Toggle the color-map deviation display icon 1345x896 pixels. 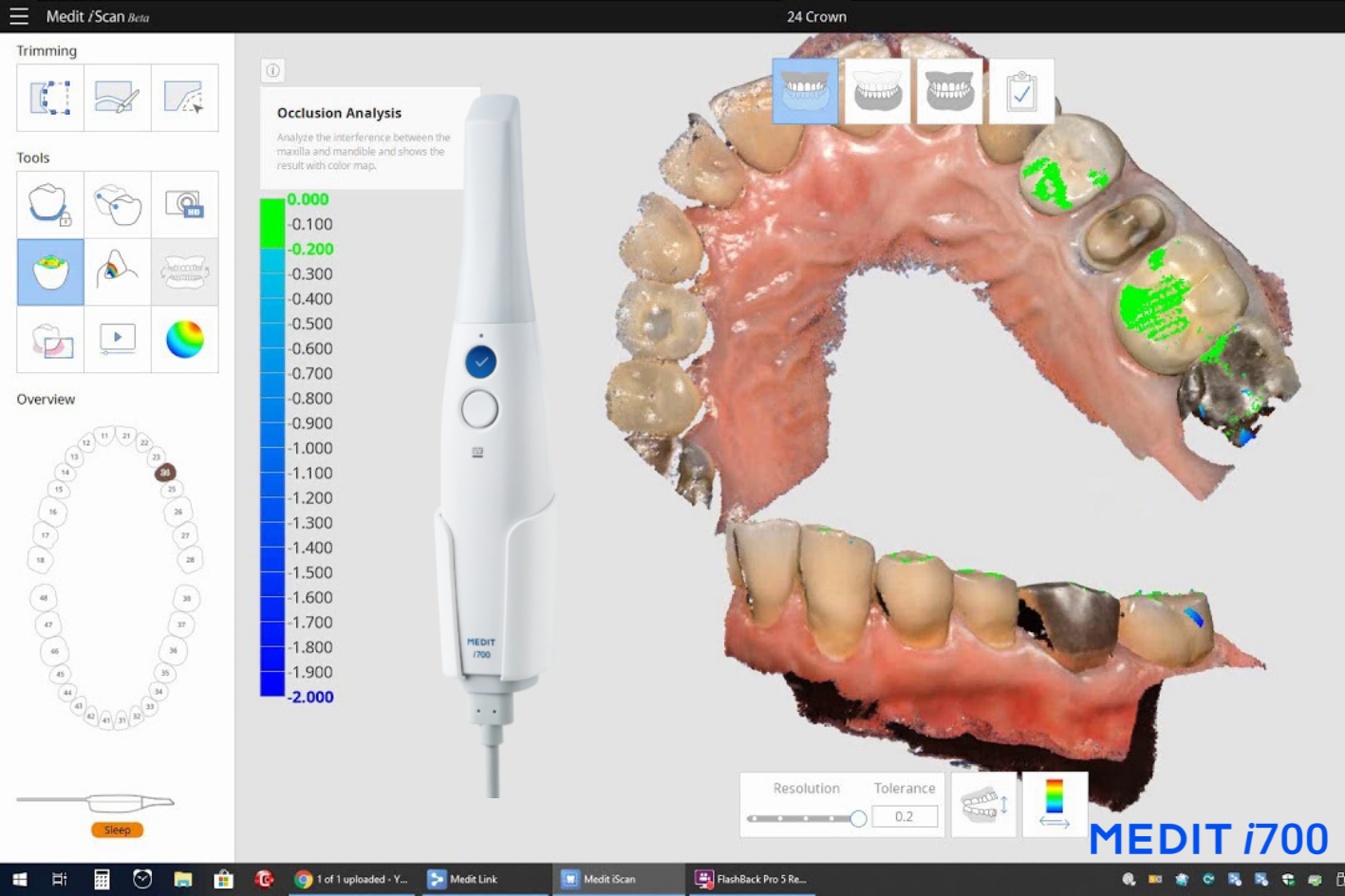click(1055, 805)
